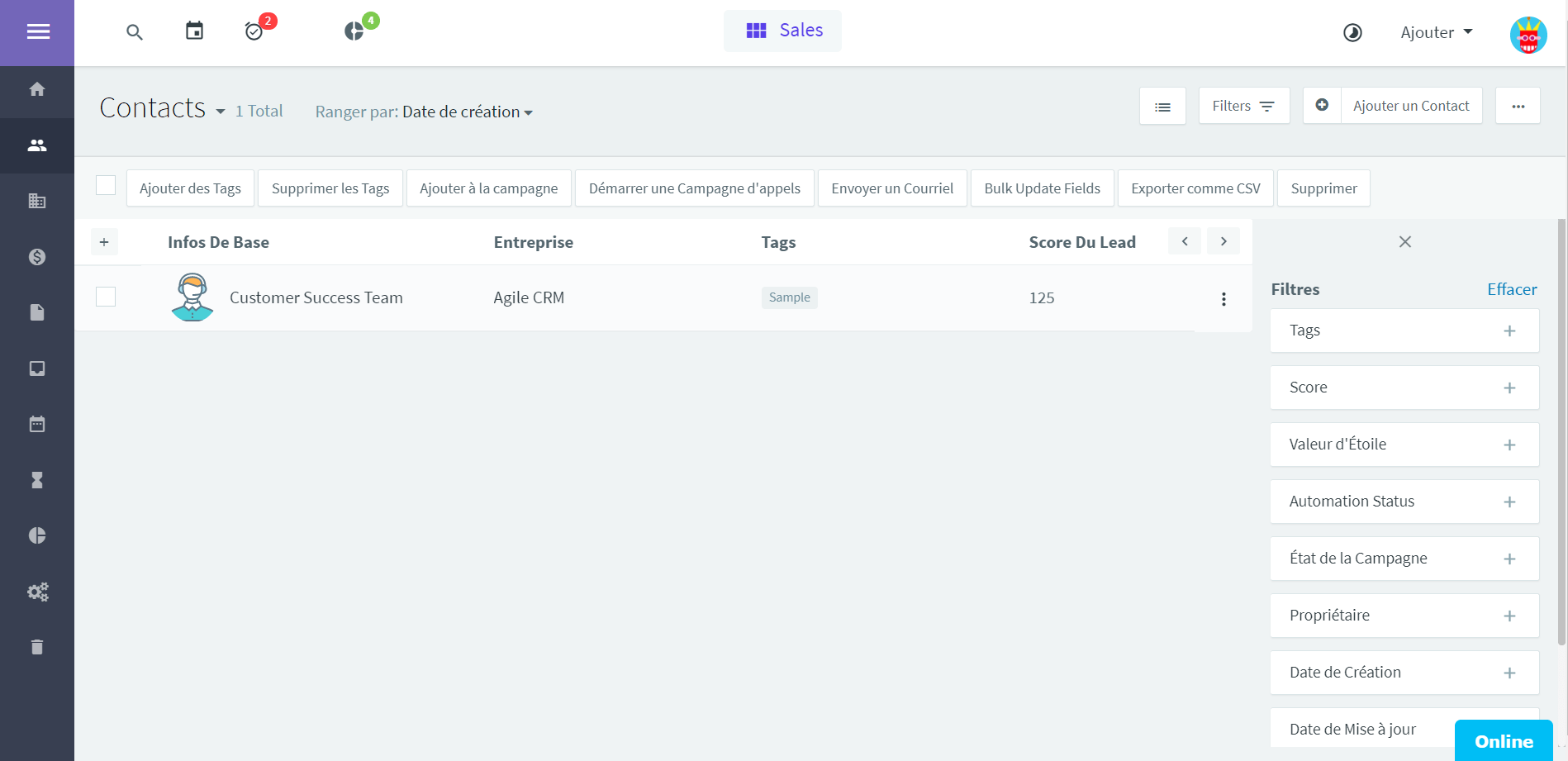Viewport: 1568px width, 761px height.
Task: Click Envoyer un Courriel
Action: [892, 188]
